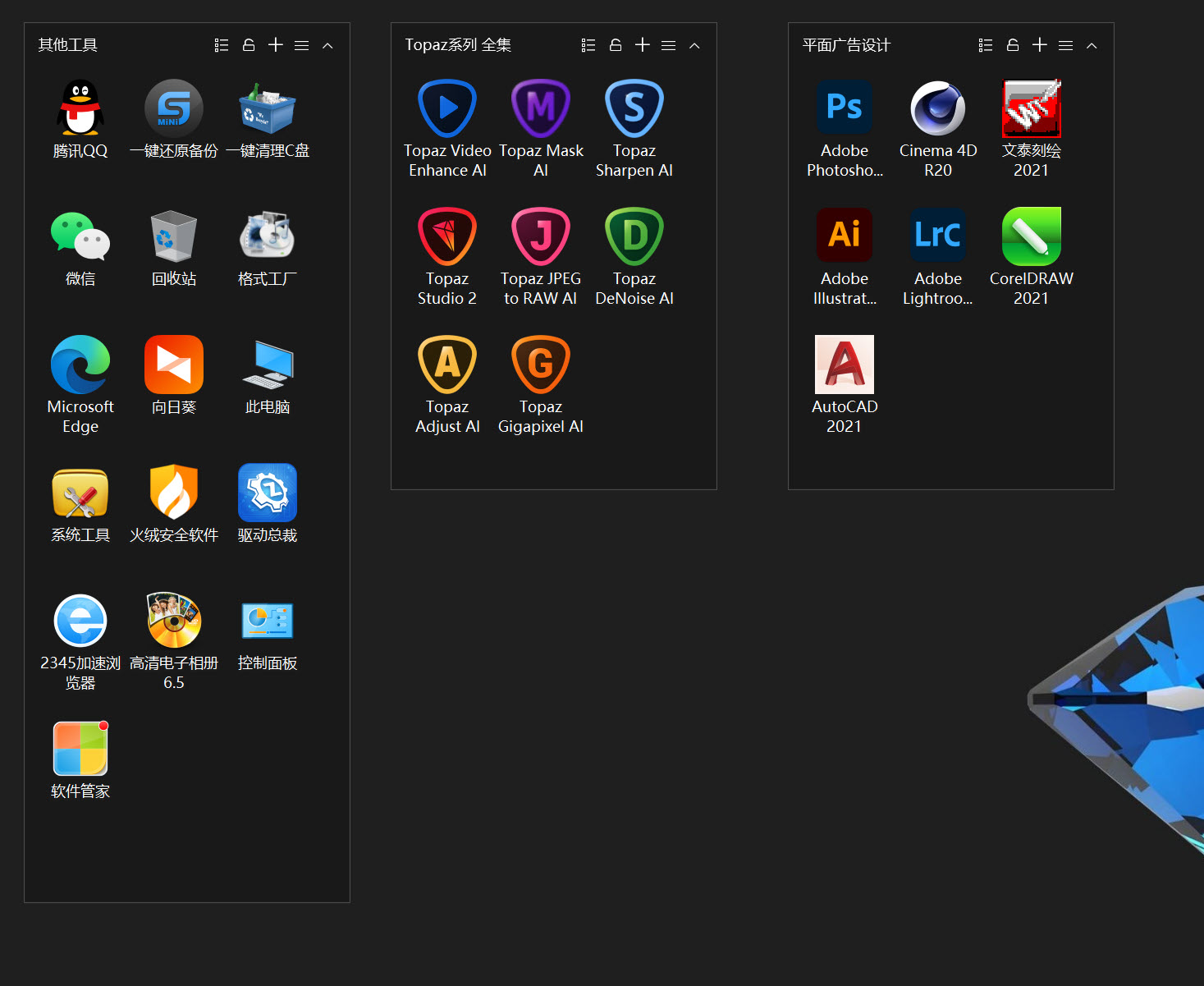
Task: Launch 格式工厂 icon
Action: coord(268,236)
